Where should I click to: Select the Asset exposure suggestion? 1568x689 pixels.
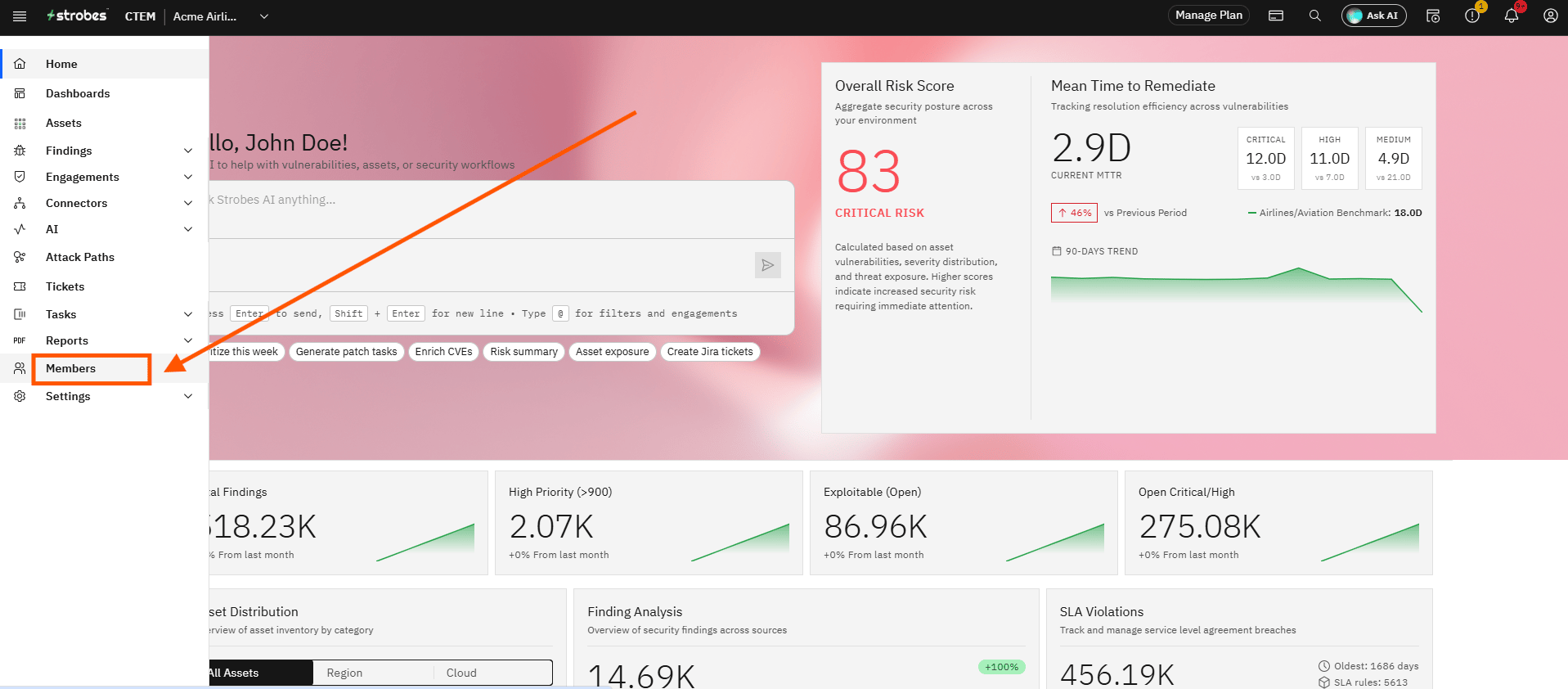click(612, 352)
